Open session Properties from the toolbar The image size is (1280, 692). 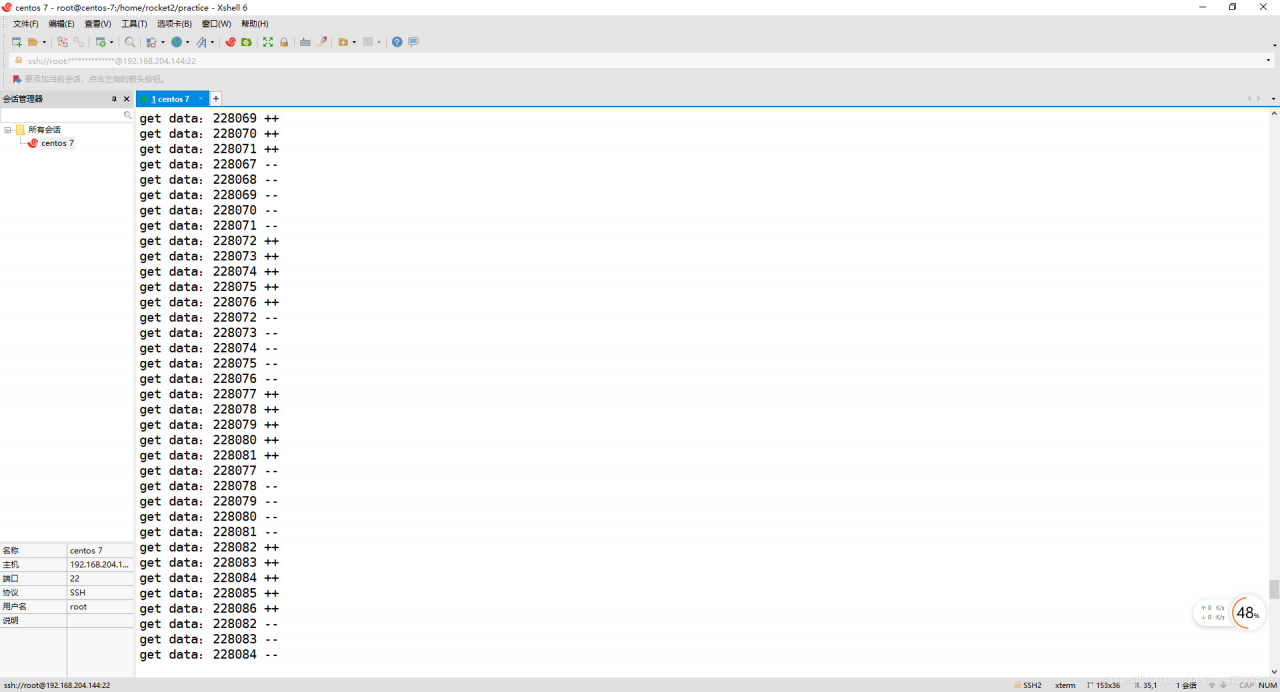pyautogui.click(x=101, y=42)
